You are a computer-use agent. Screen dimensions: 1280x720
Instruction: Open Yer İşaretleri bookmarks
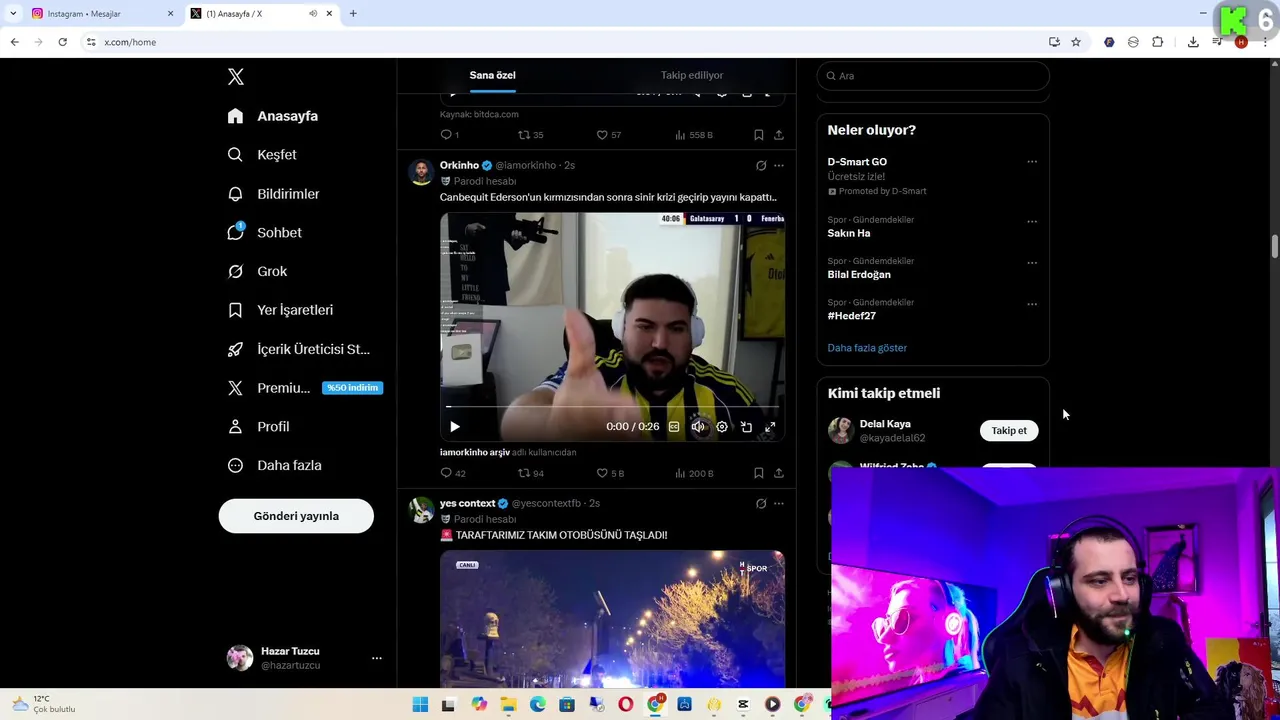280,310
